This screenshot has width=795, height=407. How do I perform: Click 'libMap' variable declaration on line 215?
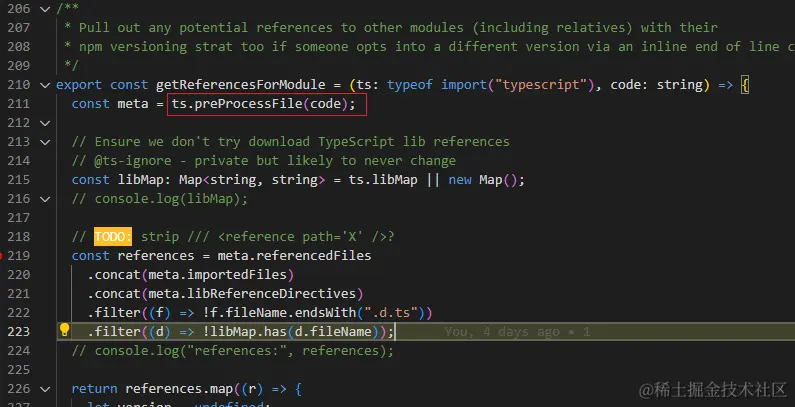point(141,180)
